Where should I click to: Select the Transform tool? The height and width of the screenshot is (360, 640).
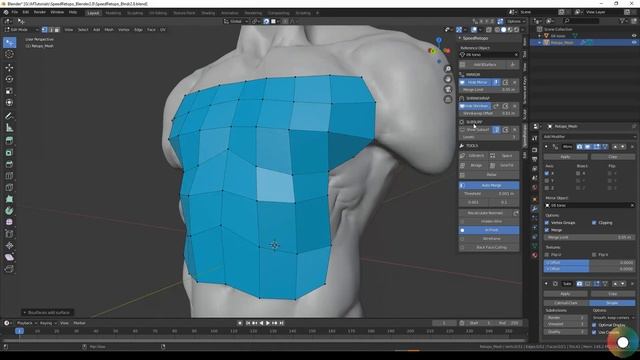click(9, 102)
